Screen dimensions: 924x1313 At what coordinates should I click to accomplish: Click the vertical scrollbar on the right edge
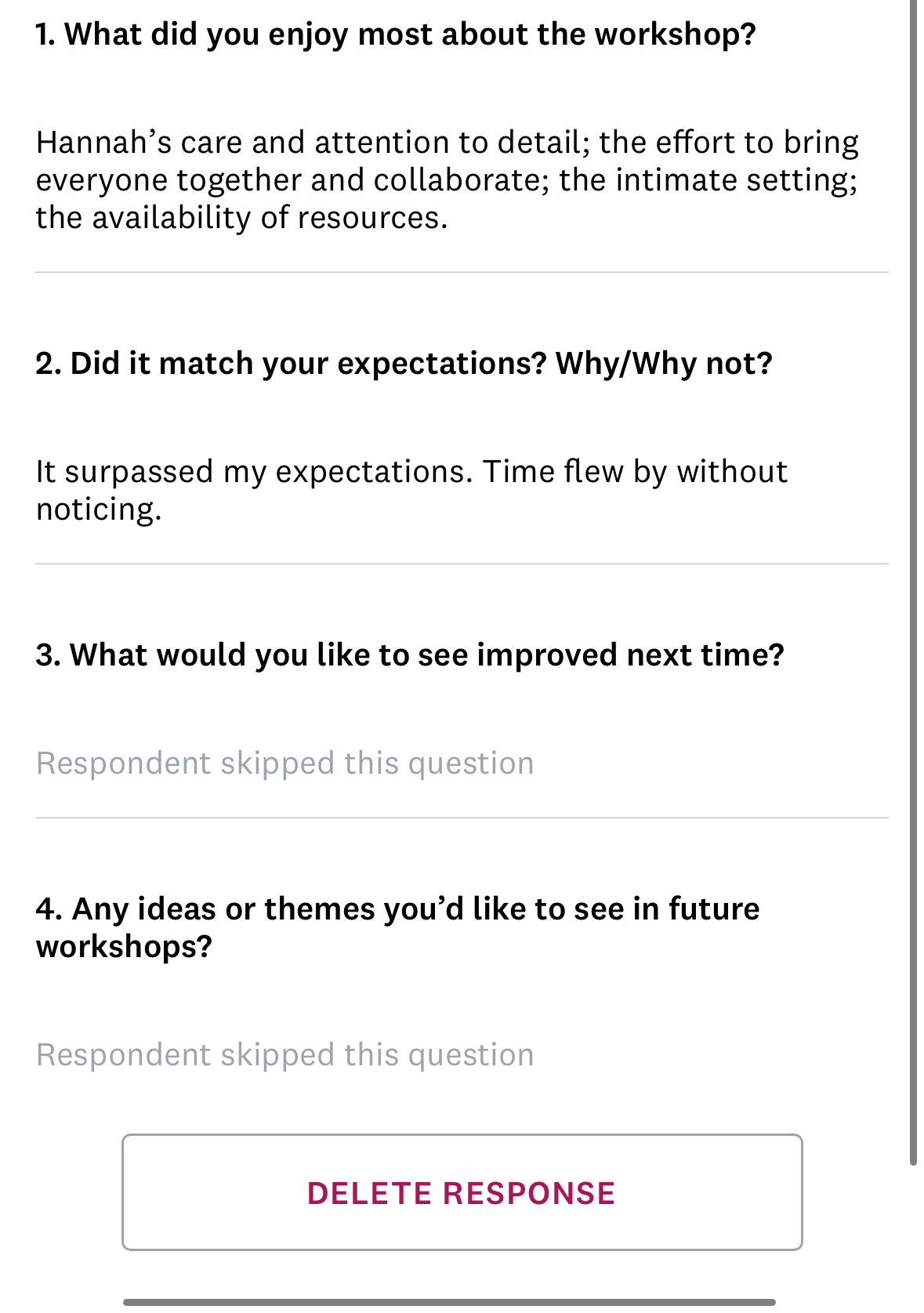(913, 580)
